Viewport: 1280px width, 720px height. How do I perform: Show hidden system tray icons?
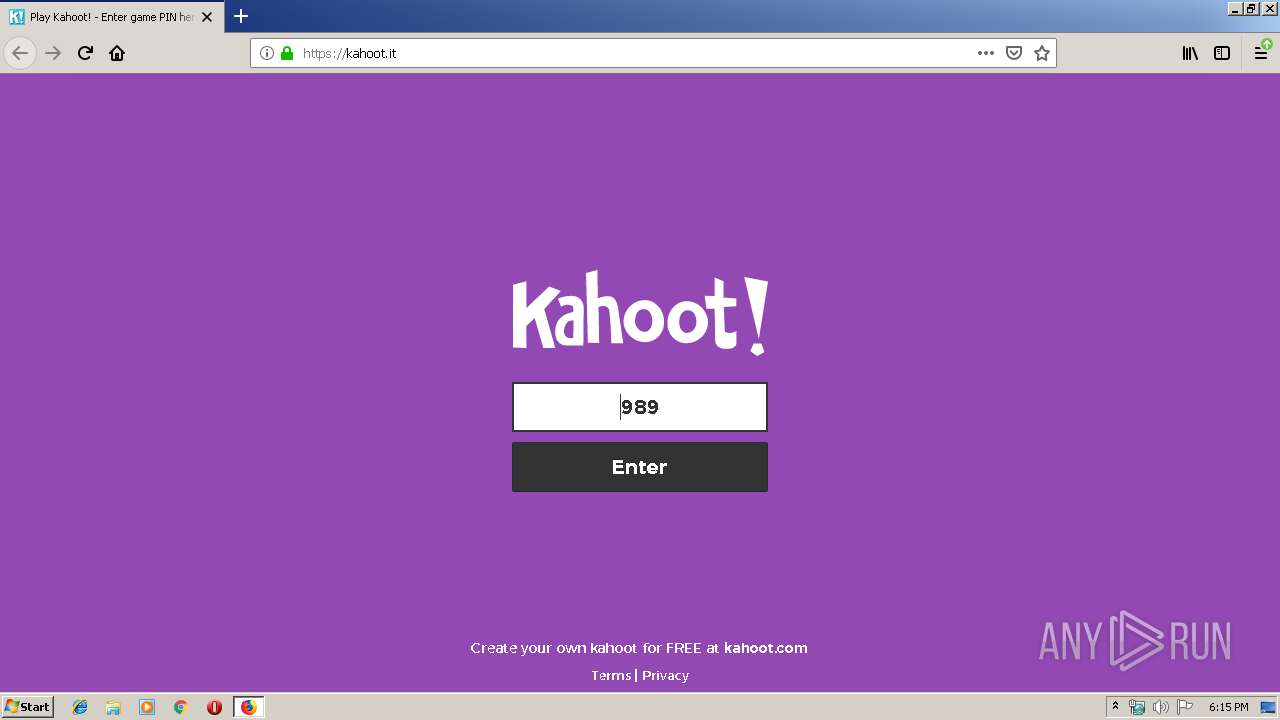coord(1115,707)
